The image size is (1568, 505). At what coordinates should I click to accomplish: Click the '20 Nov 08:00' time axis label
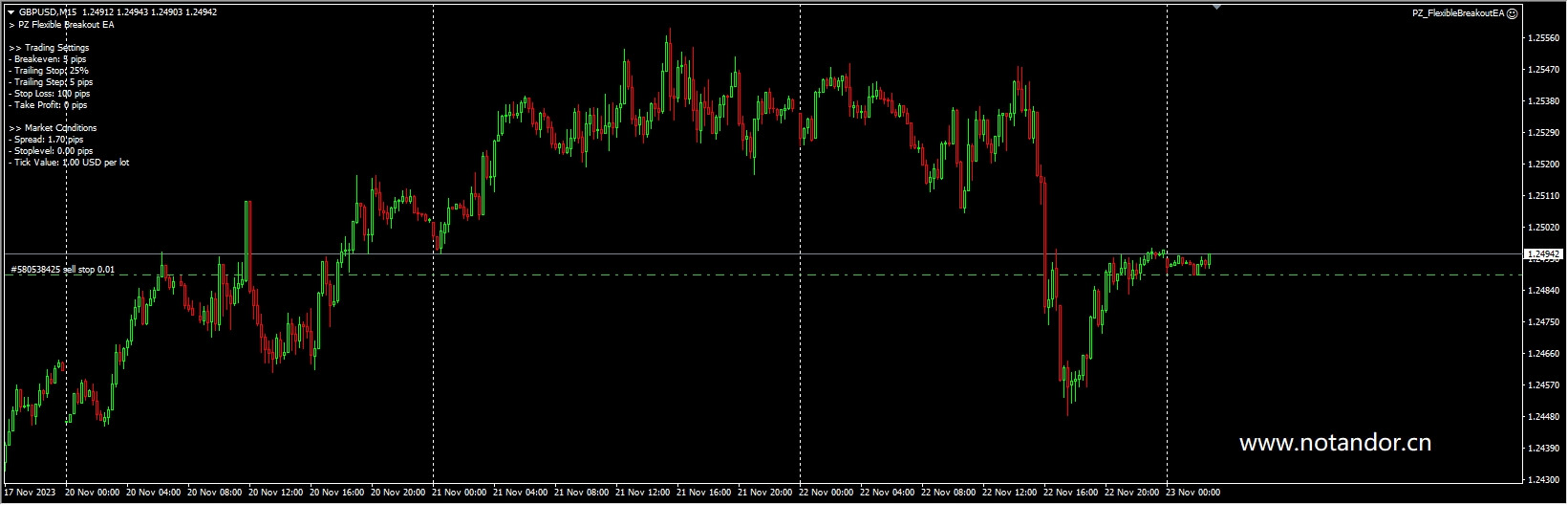(x=215, y=494)
